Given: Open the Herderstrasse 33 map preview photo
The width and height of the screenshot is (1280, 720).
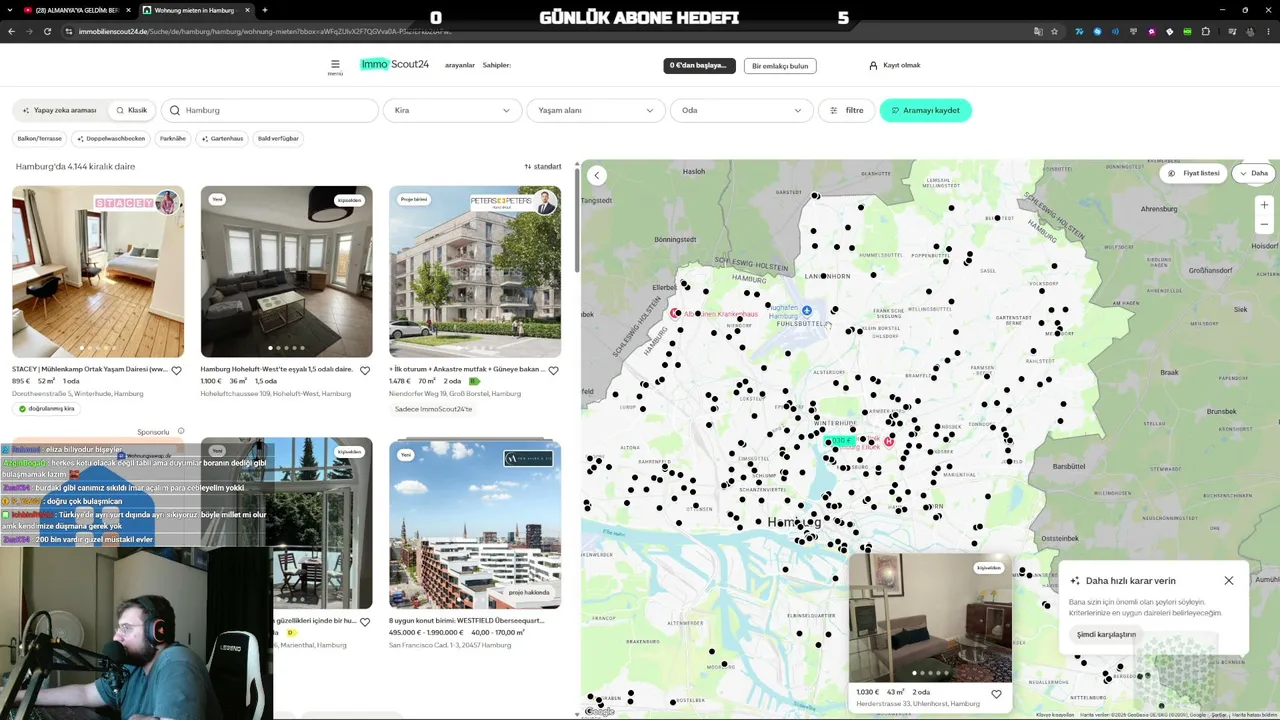Looking at the screenshot, I should tap(930, 617).
